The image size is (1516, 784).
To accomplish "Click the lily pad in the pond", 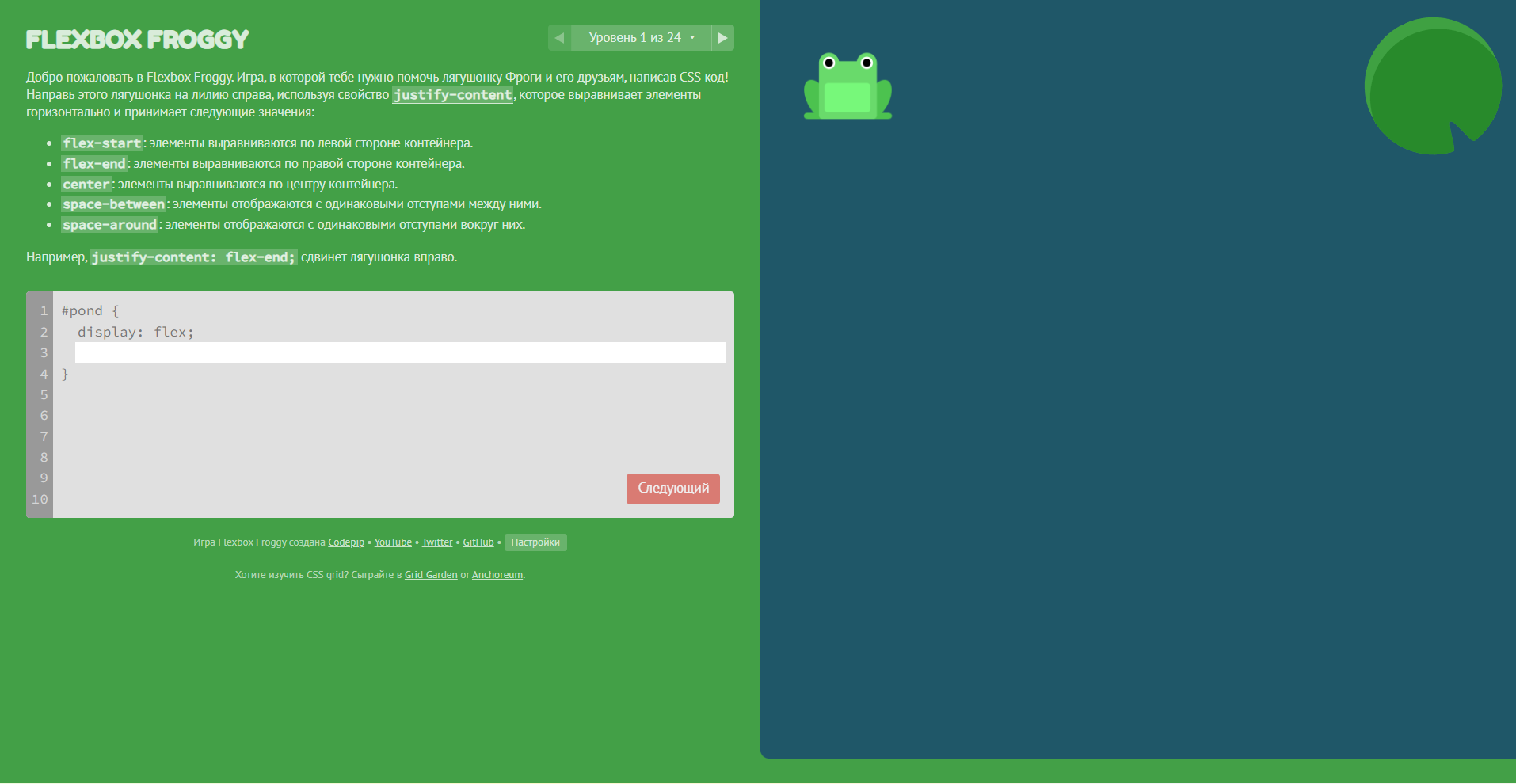I will 1433,86.
